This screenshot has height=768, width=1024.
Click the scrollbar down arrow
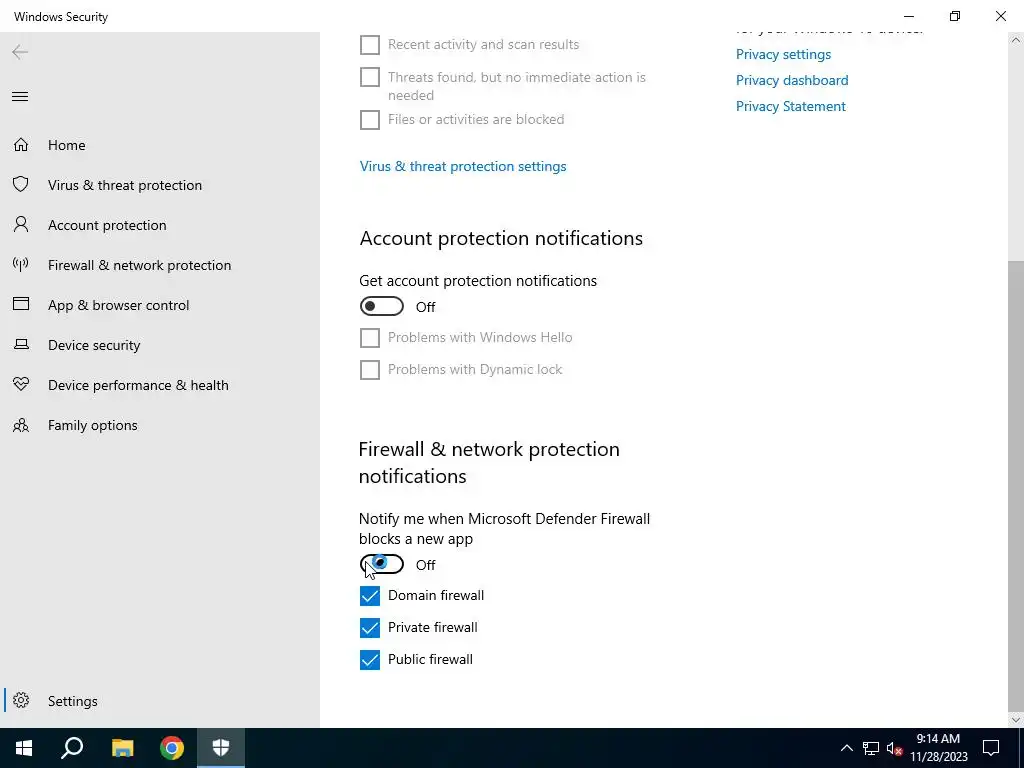(x=1016, y=720)
